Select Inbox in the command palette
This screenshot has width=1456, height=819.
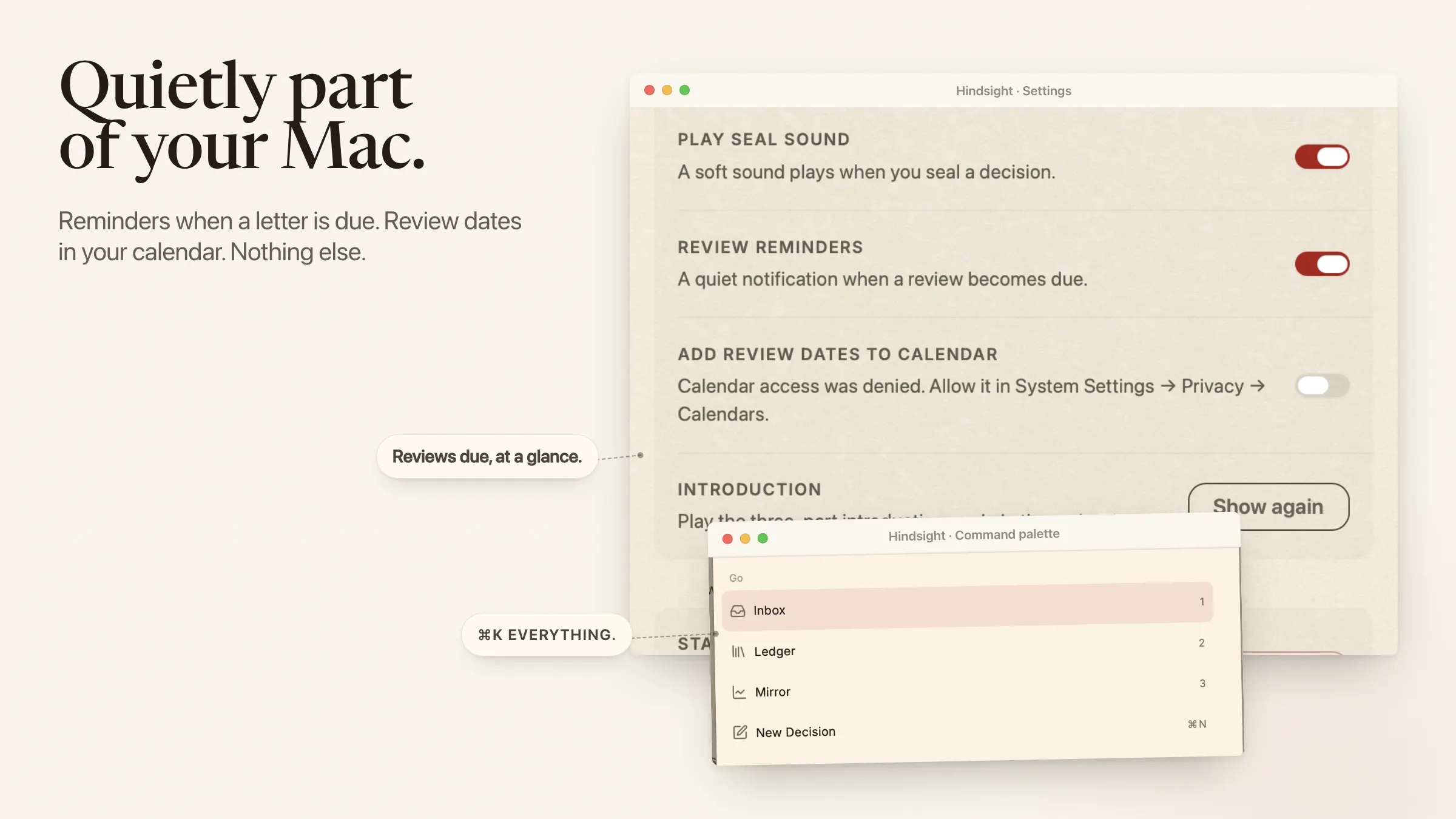coord(967,605)
